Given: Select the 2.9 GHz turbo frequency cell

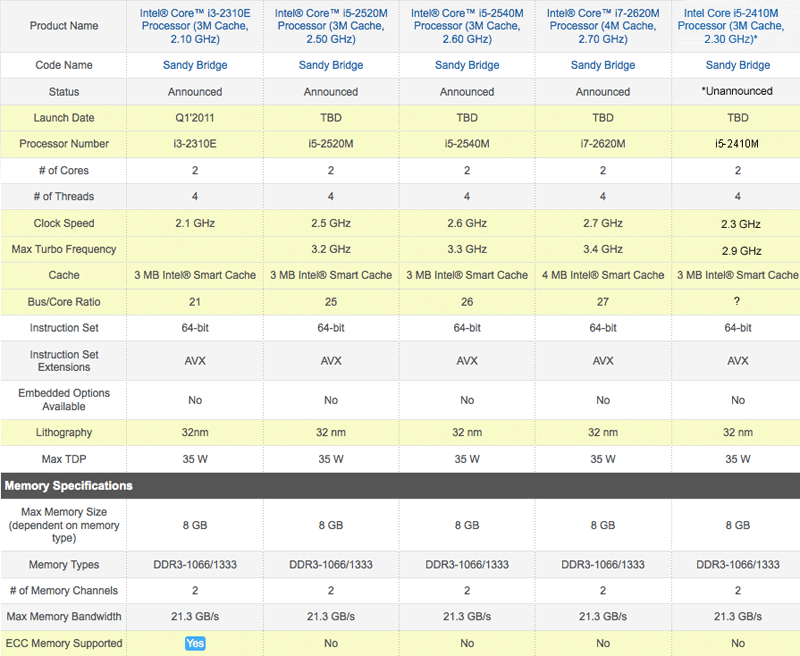Looking at the screenshot, I should pyautogui.click(x=741, y=251).
